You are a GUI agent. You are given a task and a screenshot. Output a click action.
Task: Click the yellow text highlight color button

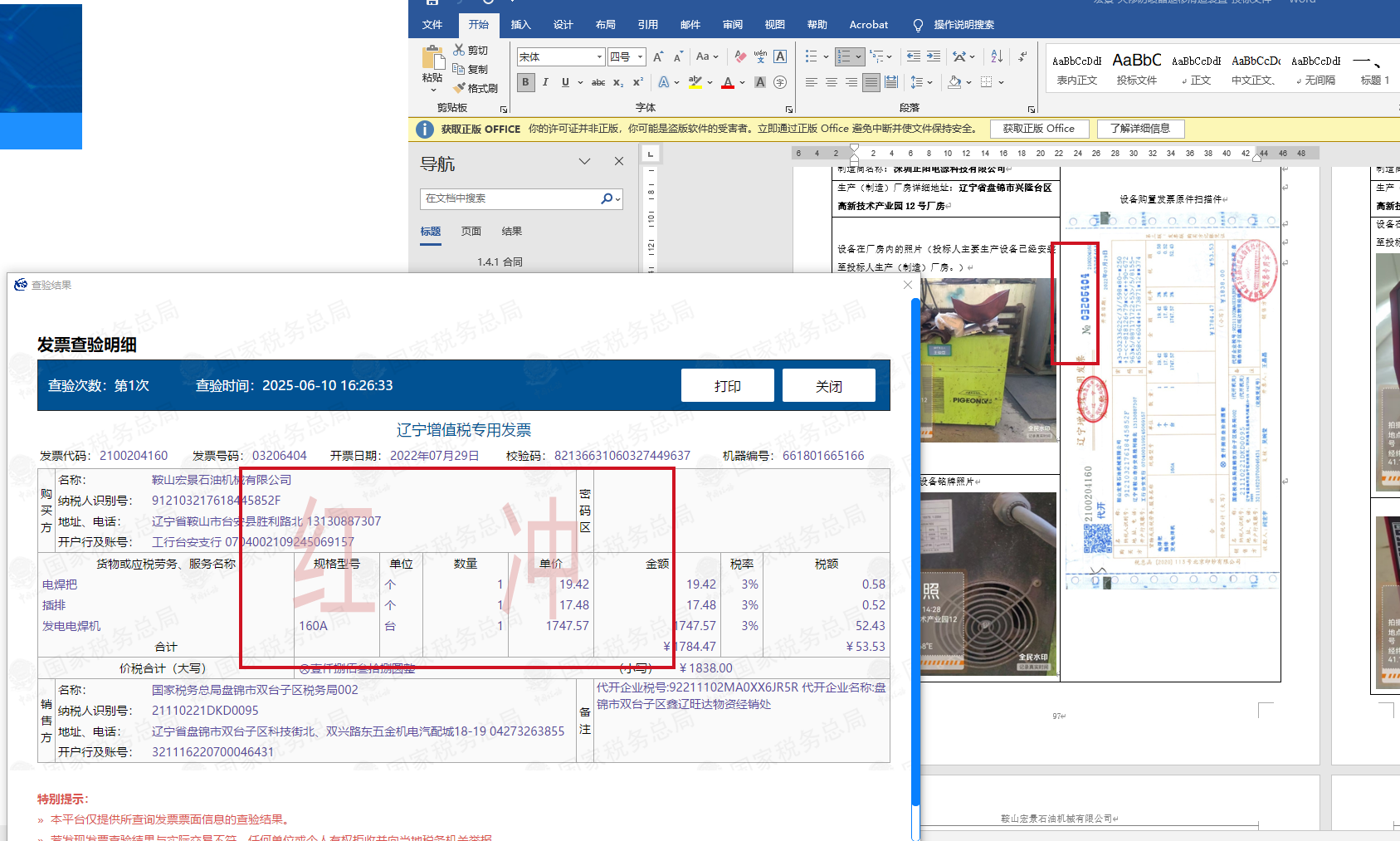[695, 82]
